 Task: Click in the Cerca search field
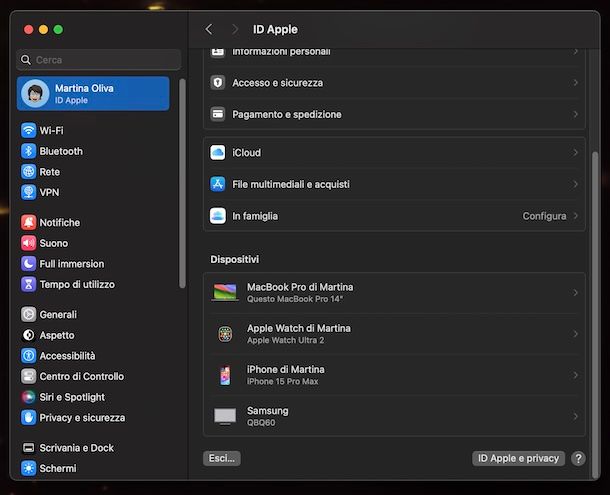pyautogui.click(x=99, y=60)
